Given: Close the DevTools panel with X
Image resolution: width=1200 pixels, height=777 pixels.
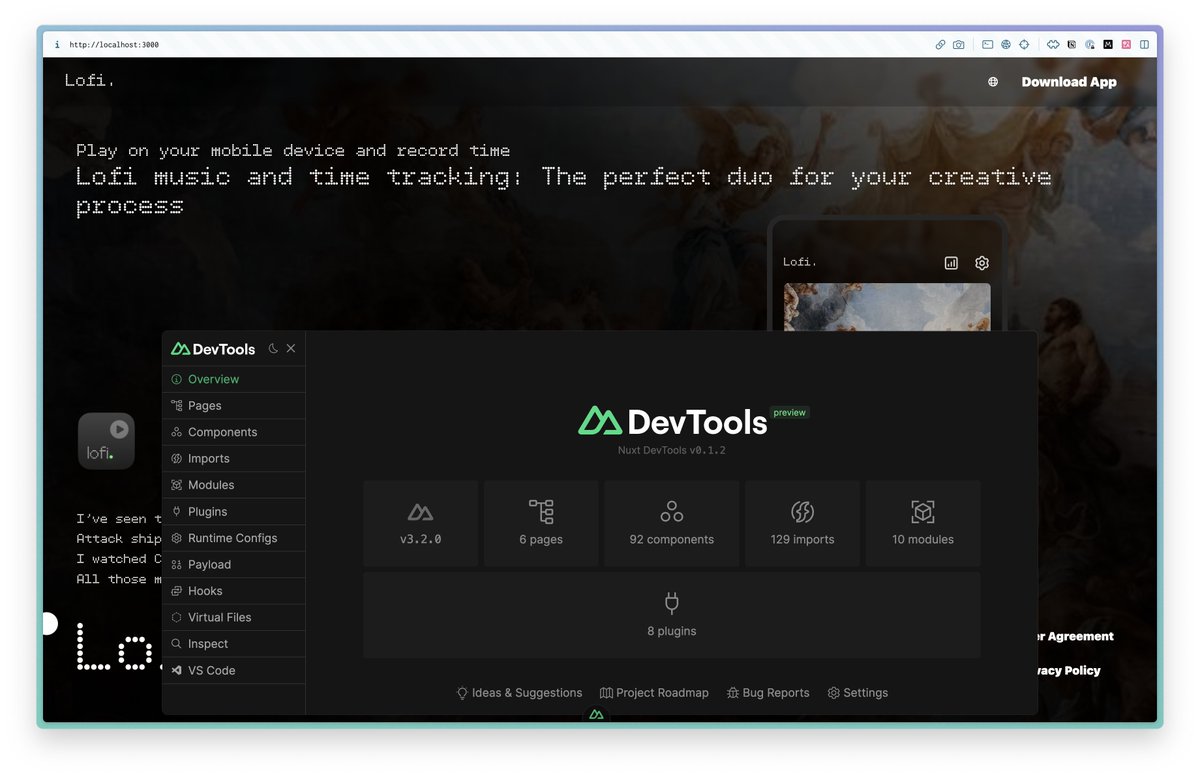Looking at the screenshot, I should click(x=291, y=349).
